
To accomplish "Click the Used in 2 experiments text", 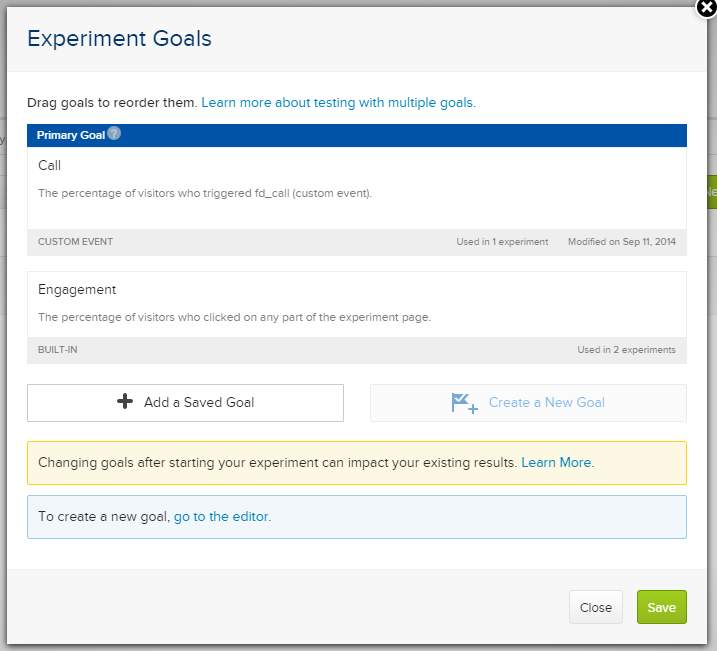I will coord(626,350).
